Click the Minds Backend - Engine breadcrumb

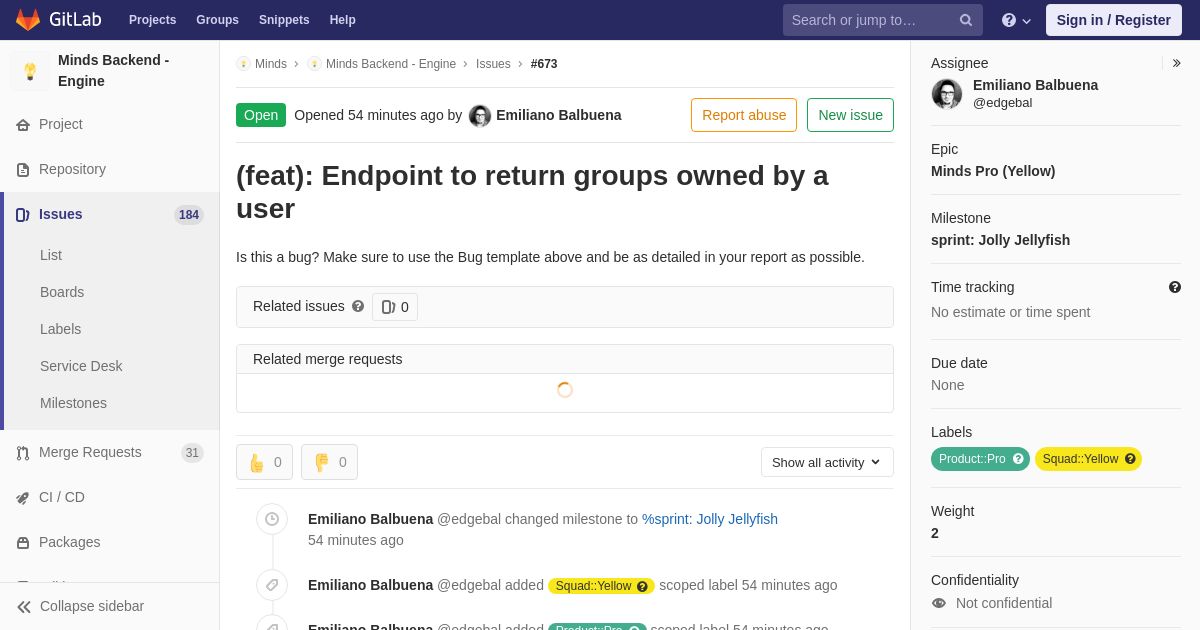point(391,64)
